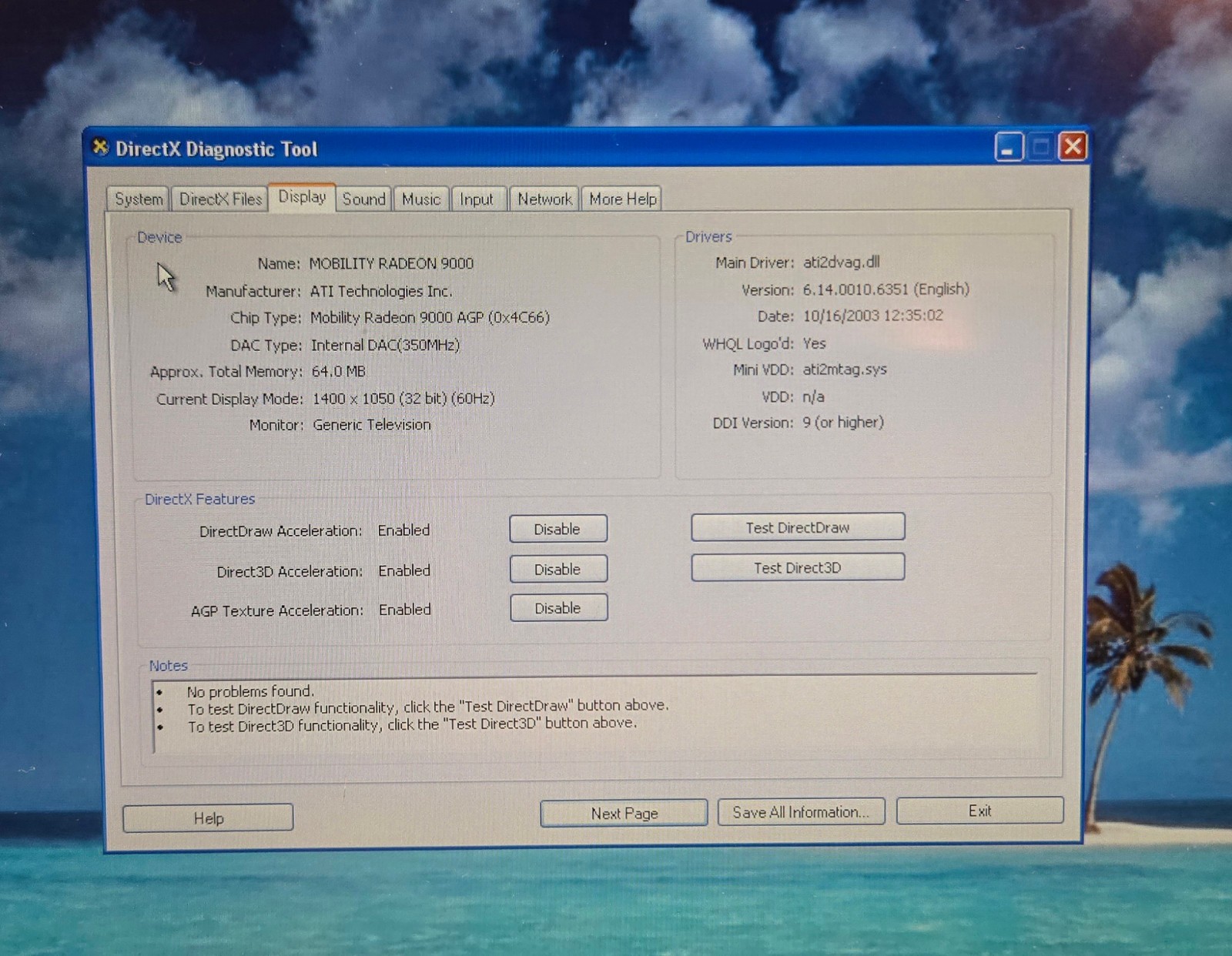This screenshot has height=956, width=1232.
Task: Disable AGP Texture Acceleration
Action: tap(558, 608)
